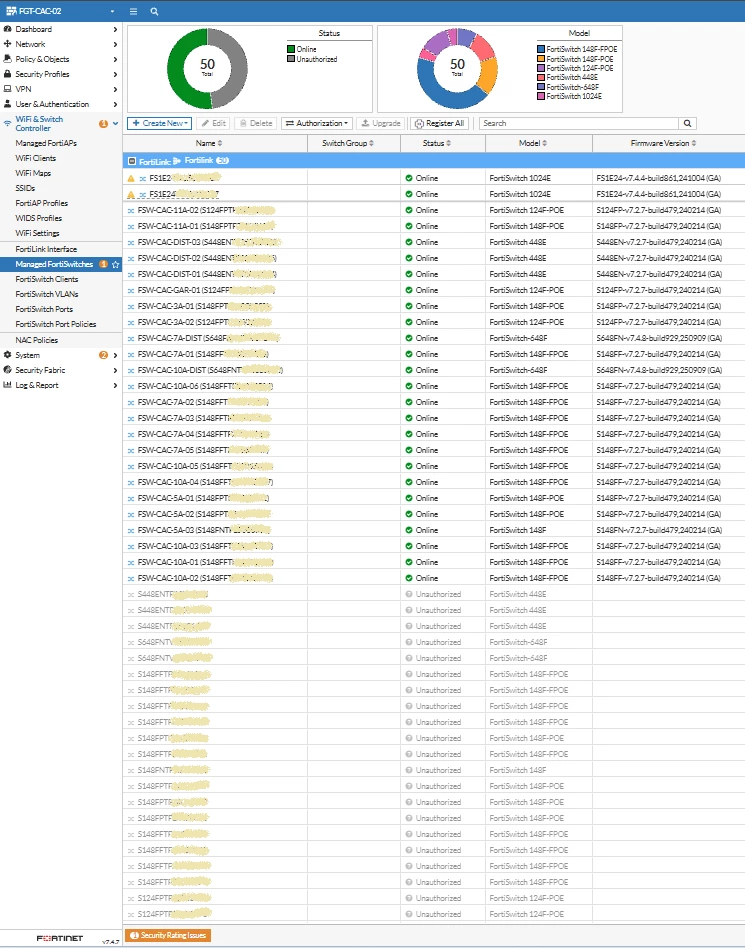
Task: Click the Security Profiles lock icon
Action: (x=7, y=74)
